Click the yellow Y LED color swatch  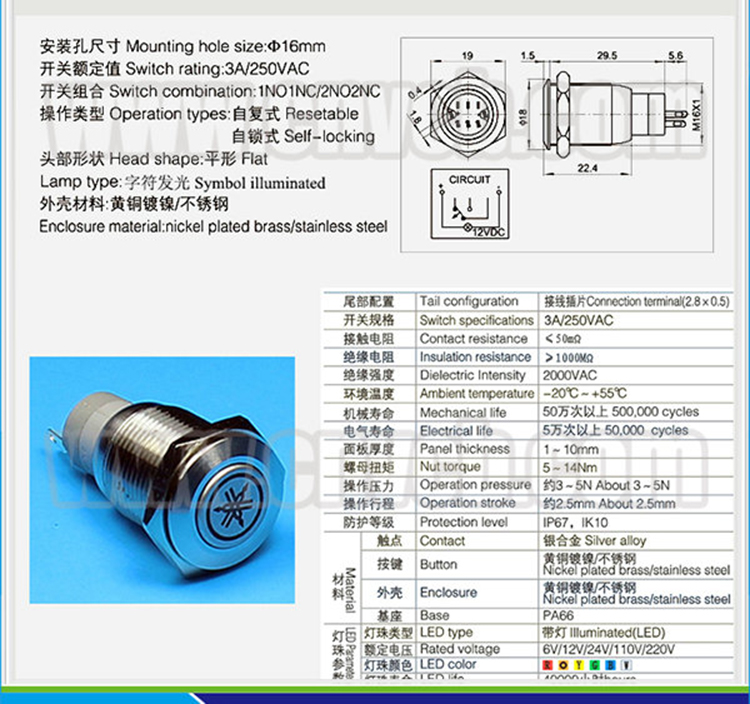coord(579,665)
